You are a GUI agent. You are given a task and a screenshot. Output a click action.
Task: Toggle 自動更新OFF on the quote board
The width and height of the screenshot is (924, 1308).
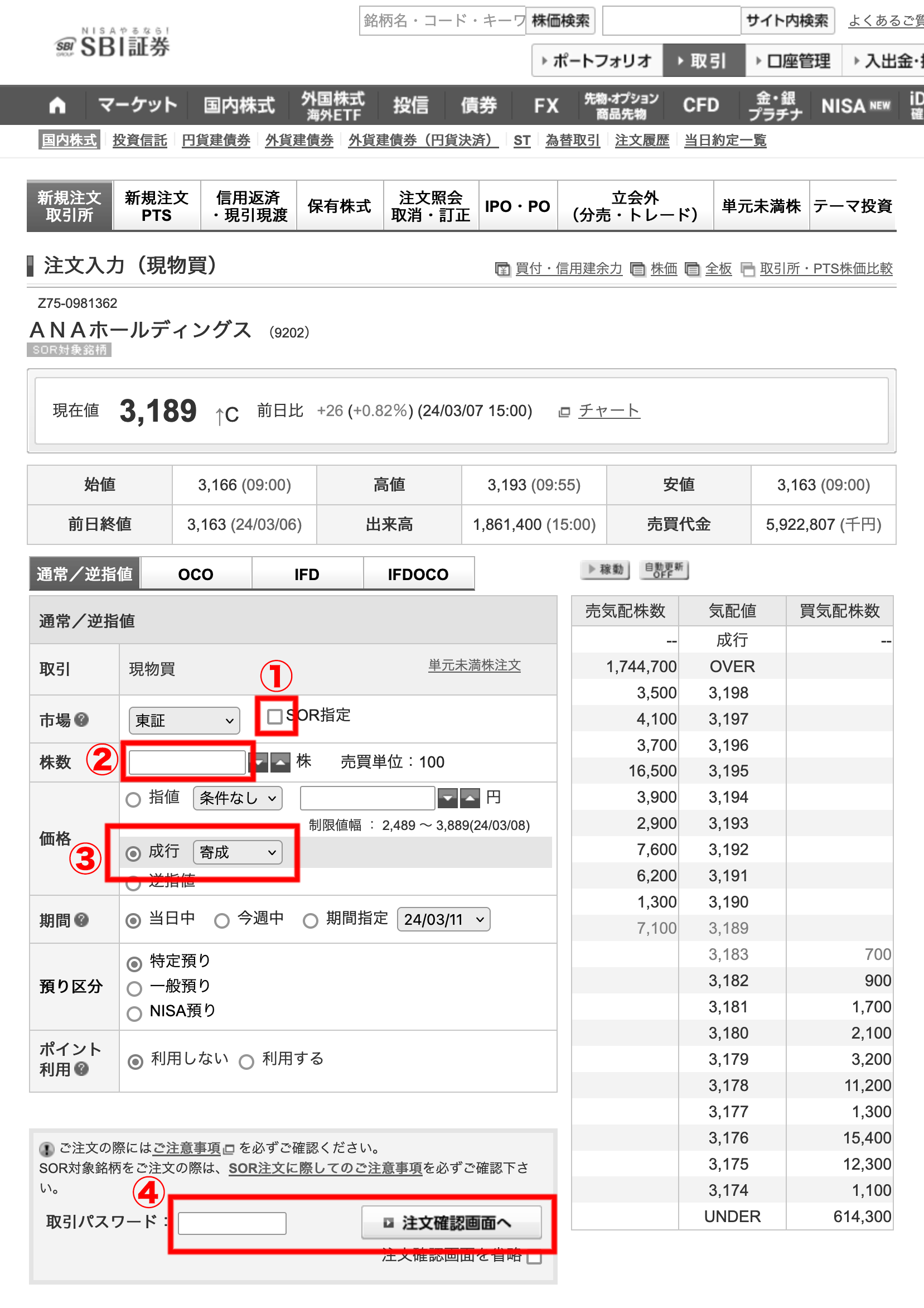point(664,569)
